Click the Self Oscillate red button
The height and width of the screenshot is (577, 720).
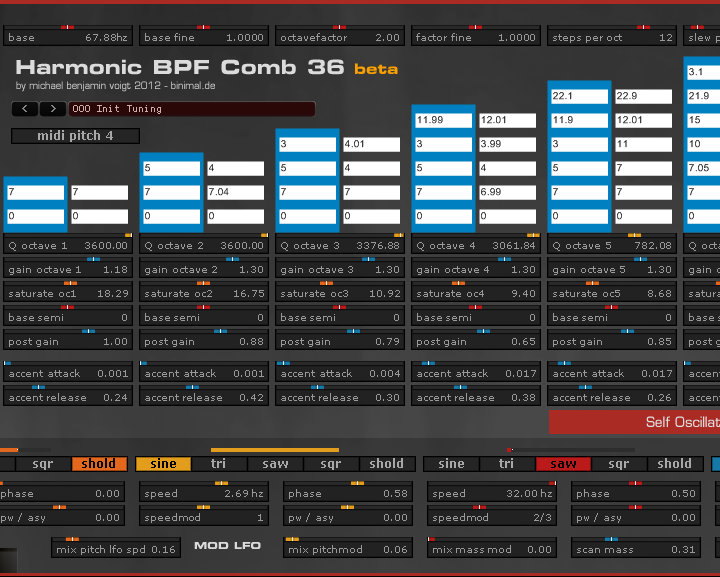click(635, 422)
